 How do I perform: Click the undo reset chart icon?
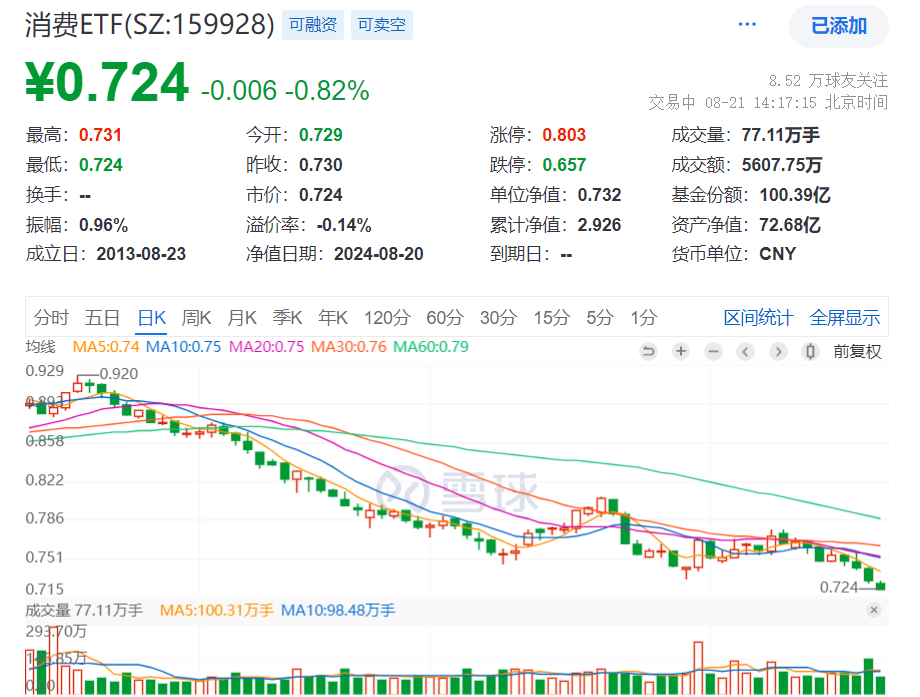(x=648, y=351)
